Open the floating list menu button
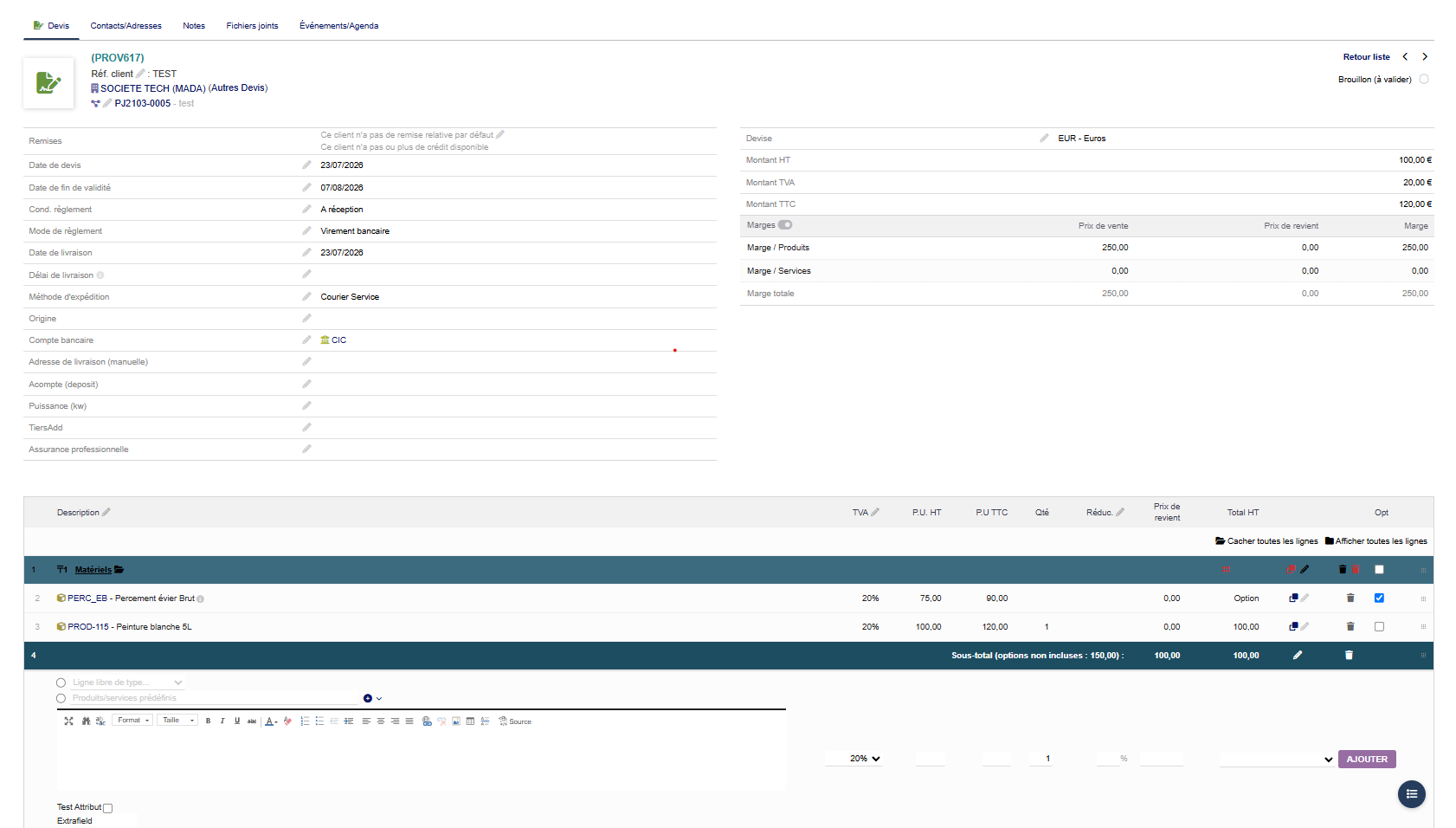The height and width of the screenshot is (828, 1456). [1411, 793]
